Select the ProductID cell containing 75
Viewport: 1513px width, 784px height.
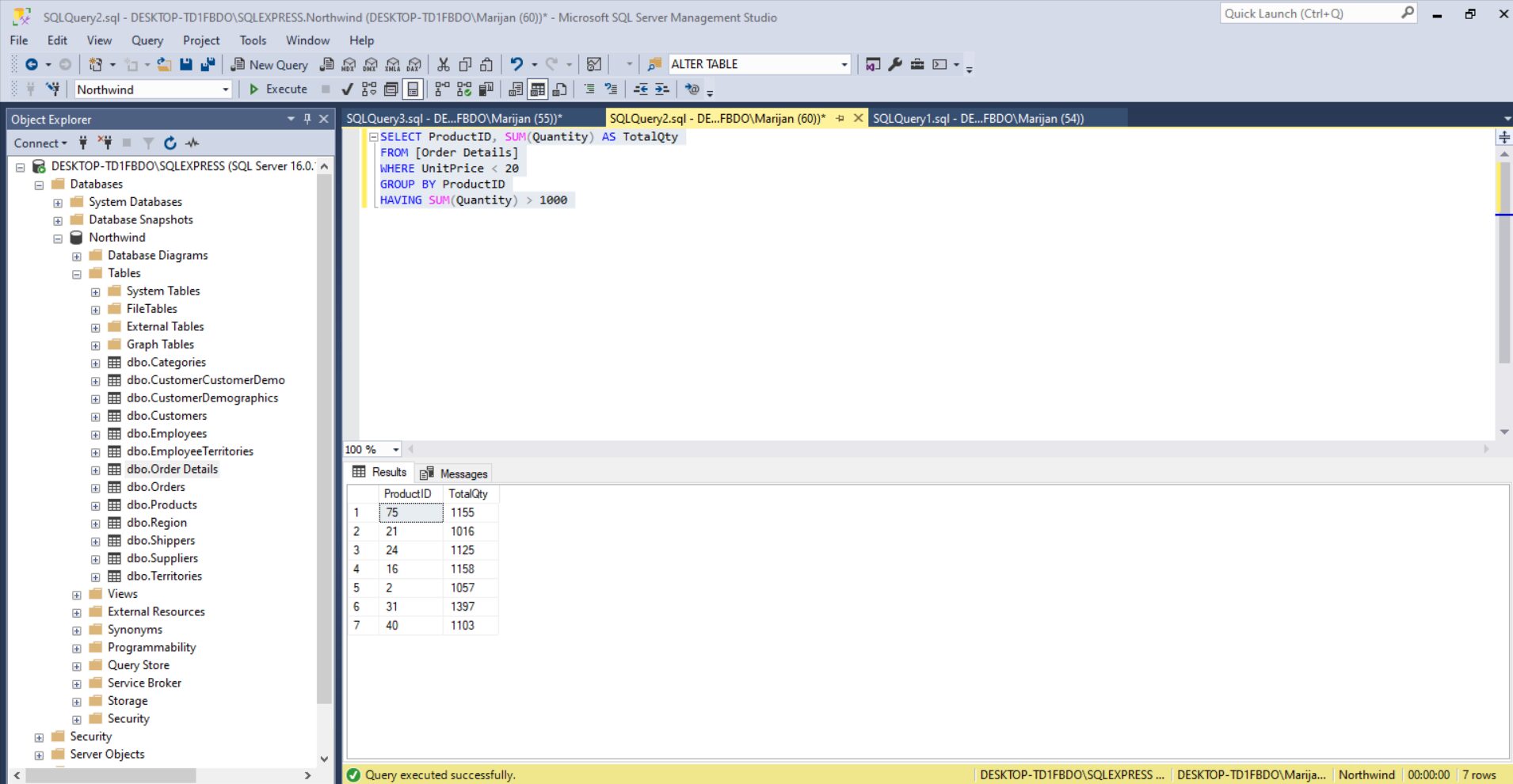[x=410, y=513]
